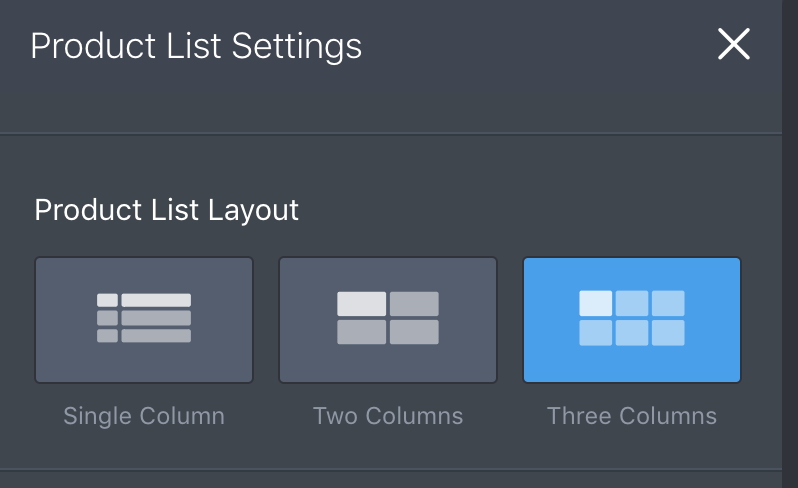Viewport: 798px width, 488px height.
Task: Click the three-by-two grid icon
Action: [x=632, y=318]
